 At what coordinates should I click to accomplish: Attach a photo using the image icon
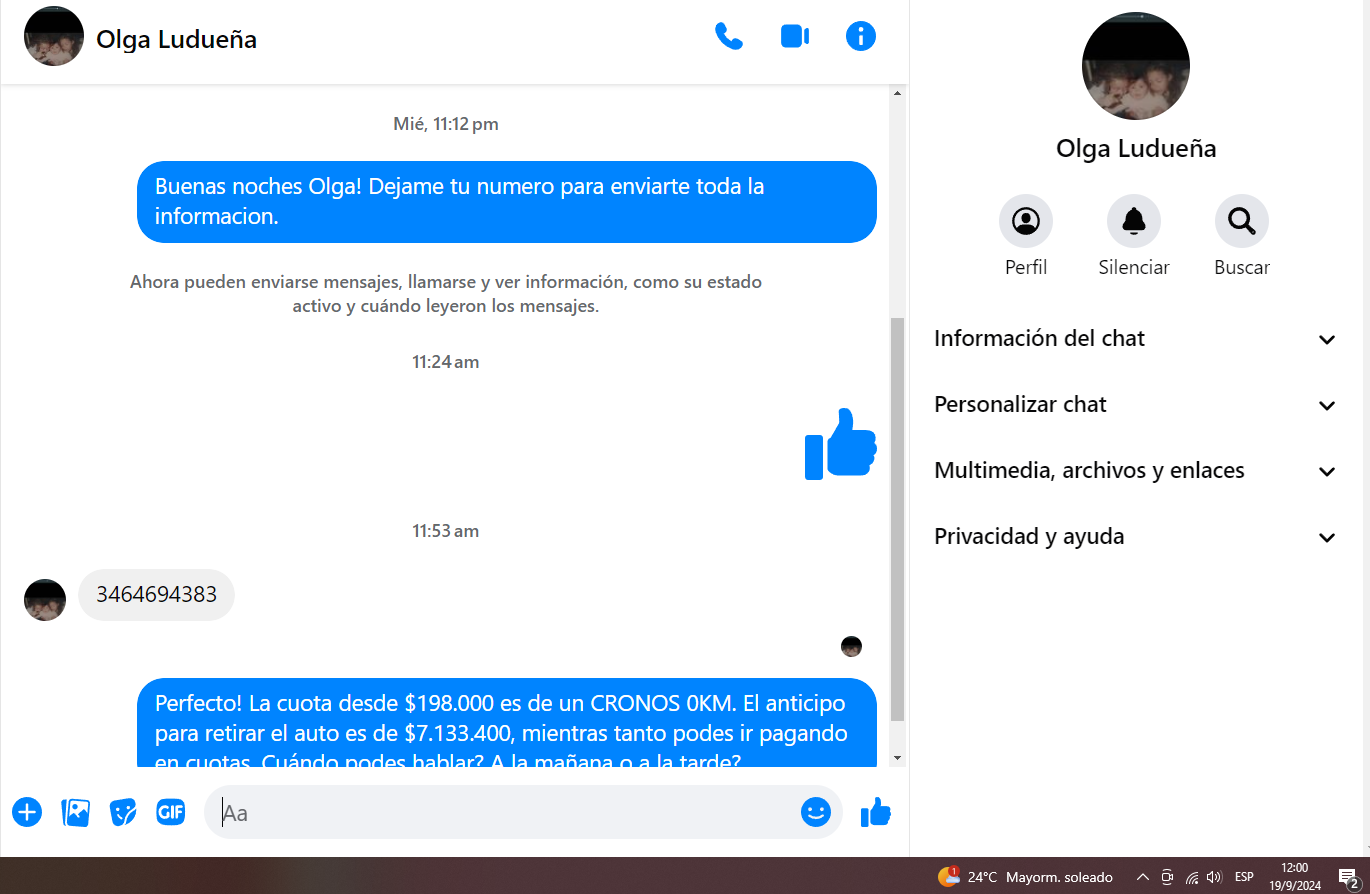pyautogui.click(x=76, y=812)
